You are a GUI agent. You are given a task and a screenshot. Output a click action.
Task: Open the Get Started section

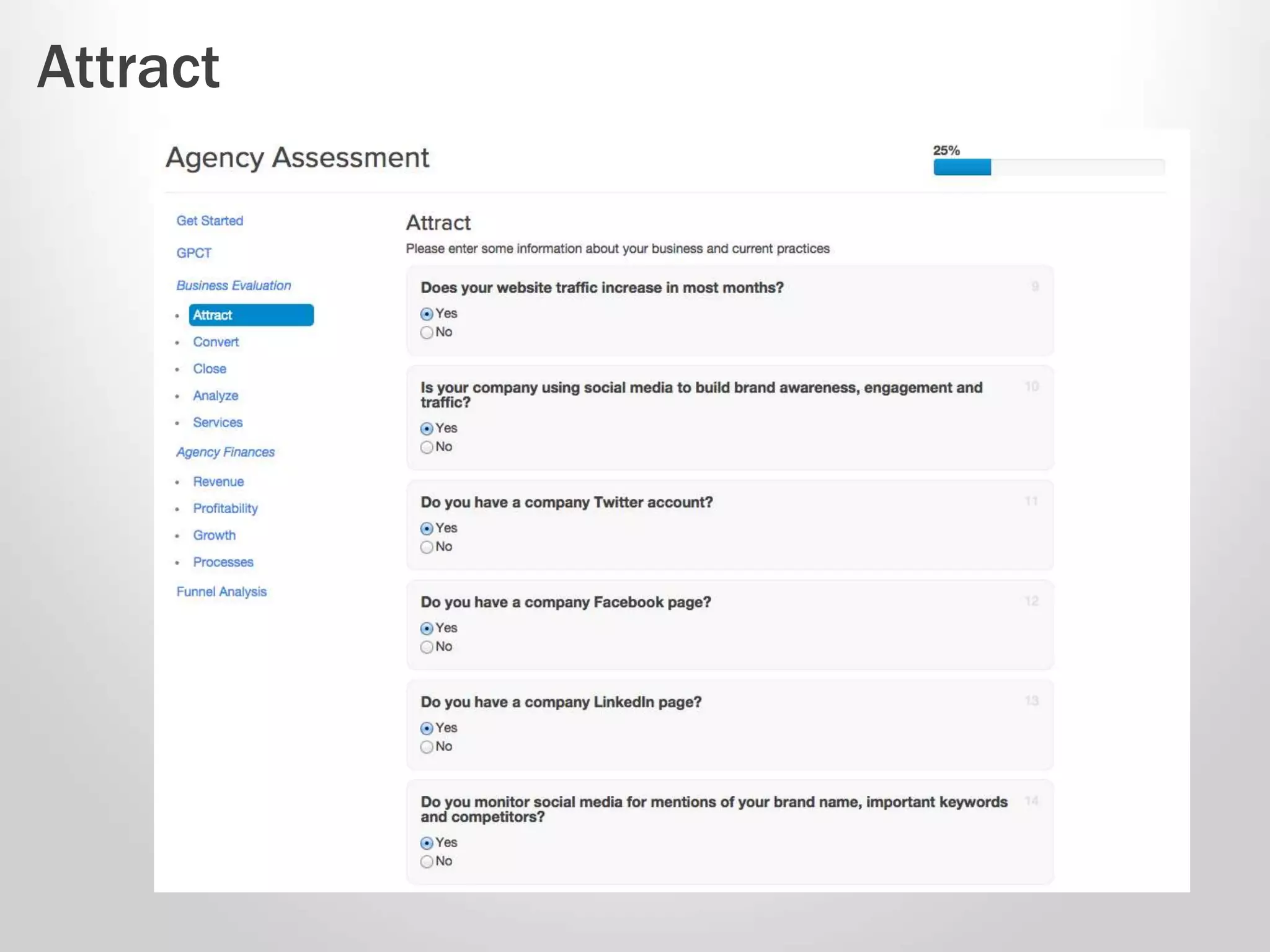click(210, 221)
